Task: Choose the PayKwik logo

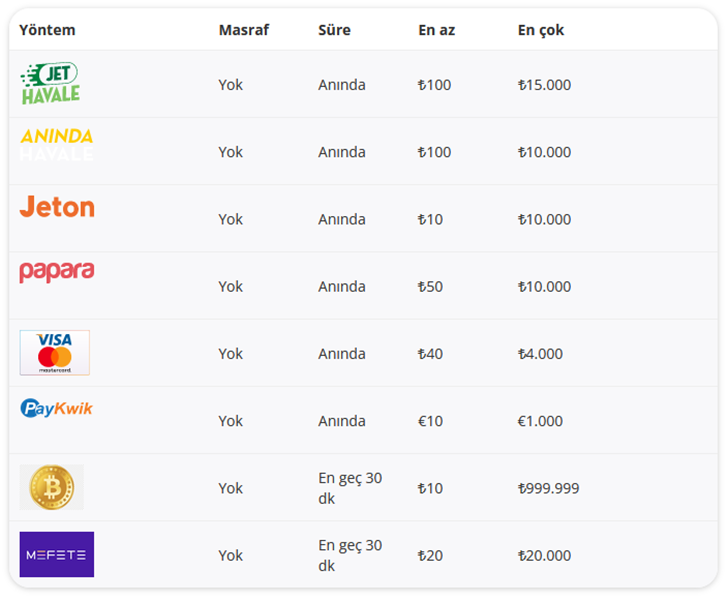Action: 57,408
